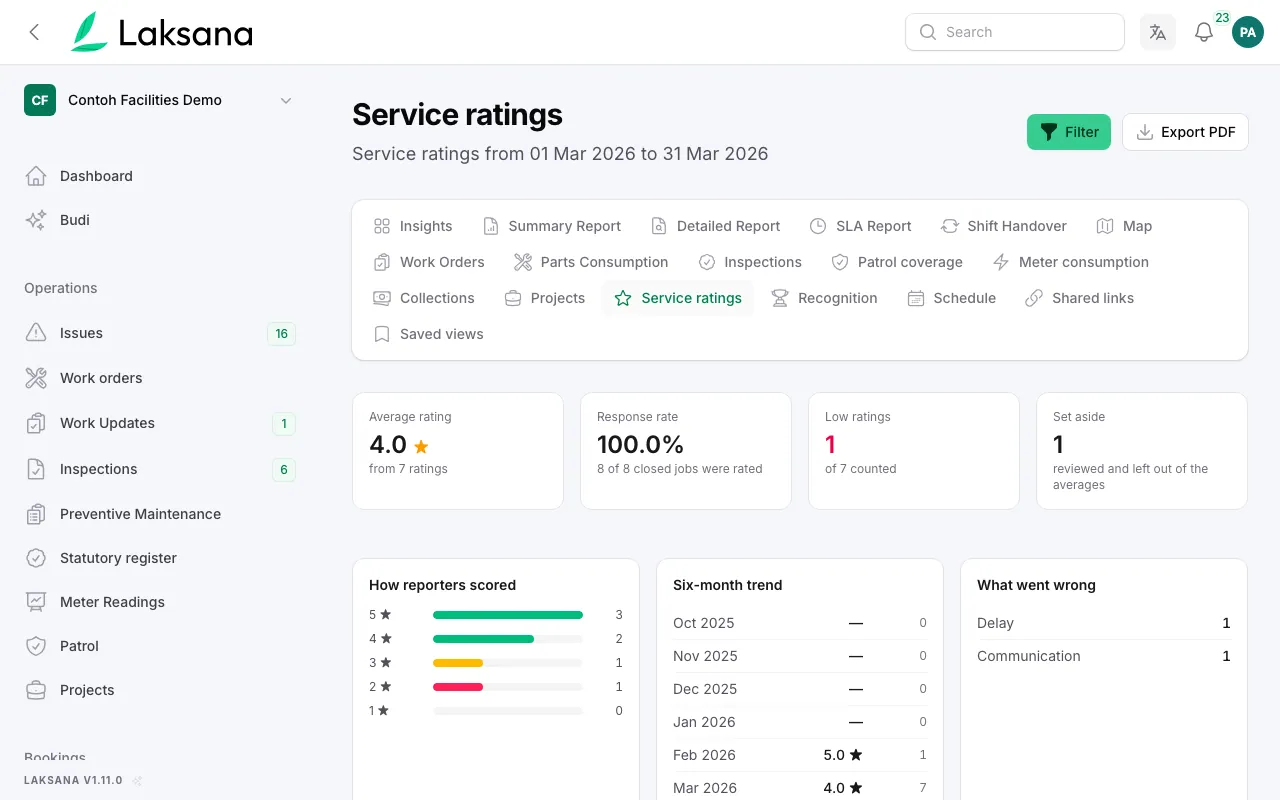Open Meter Readings
This screenshot has width=1280, height=800.
(x=160, y=602)
